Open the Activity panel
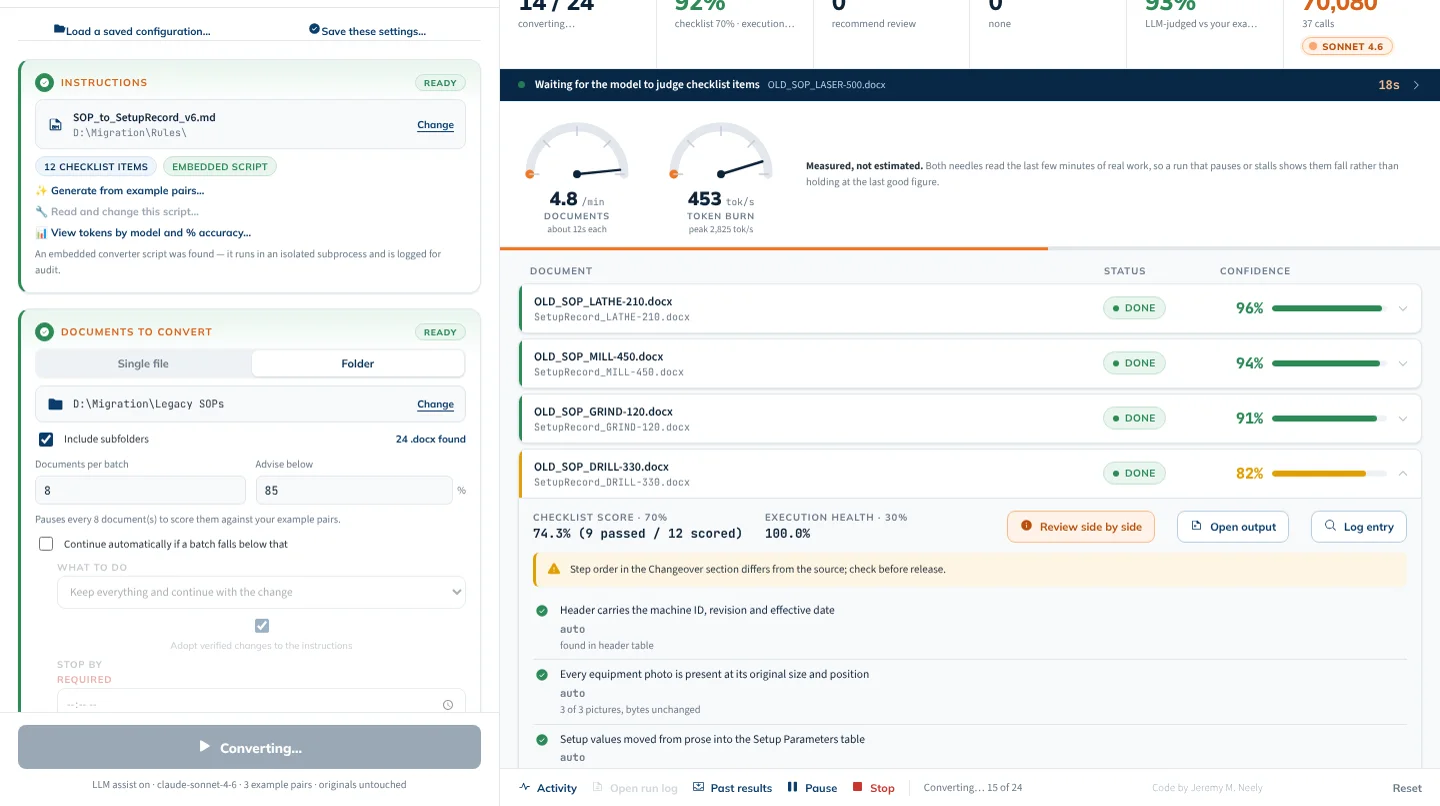The width and height of the screenshot is (1440, 806). point(548,788)
